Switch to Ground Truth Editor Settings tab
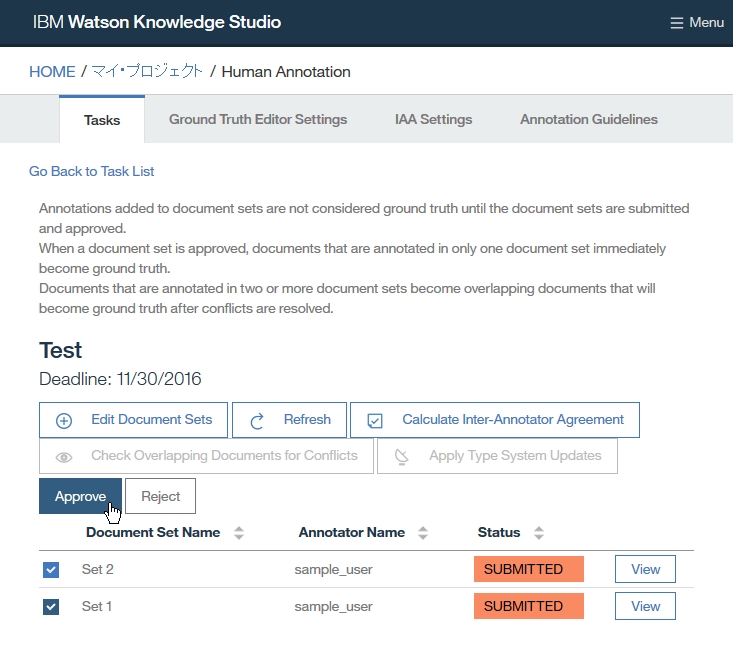733x645 pixels. (258, 119)
